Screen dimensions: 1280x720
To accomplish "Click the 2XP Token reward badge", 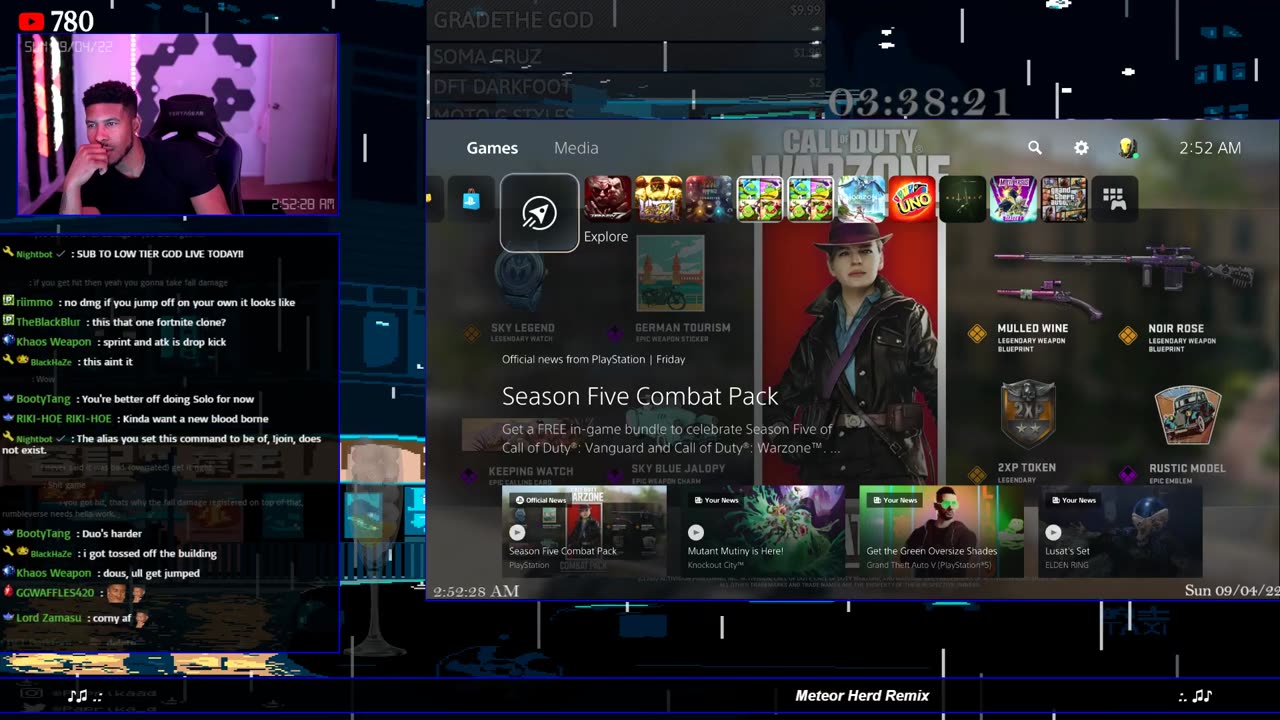I will [x=1029, y=413].
